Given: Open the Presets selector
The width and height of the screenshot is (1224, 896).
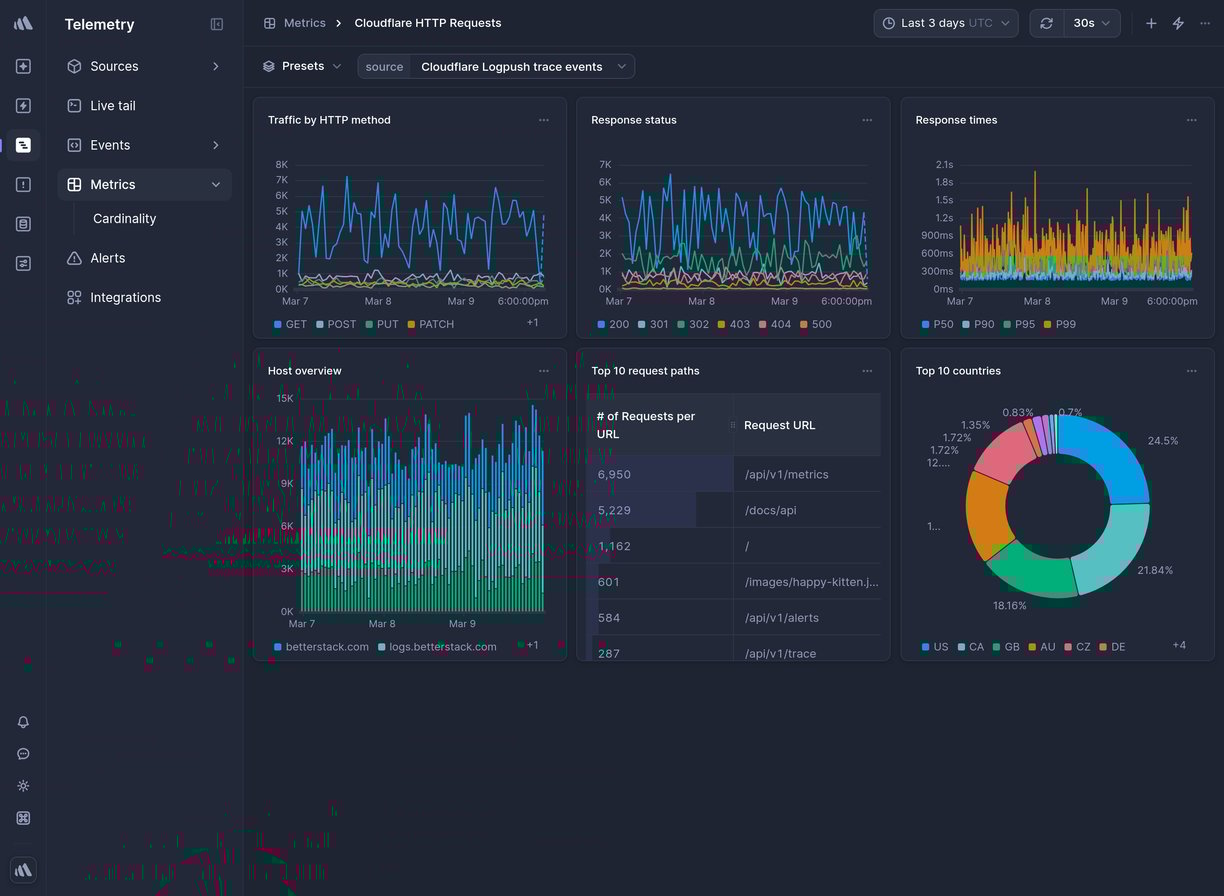Looking at the screenshot, I should pos(301,65).
